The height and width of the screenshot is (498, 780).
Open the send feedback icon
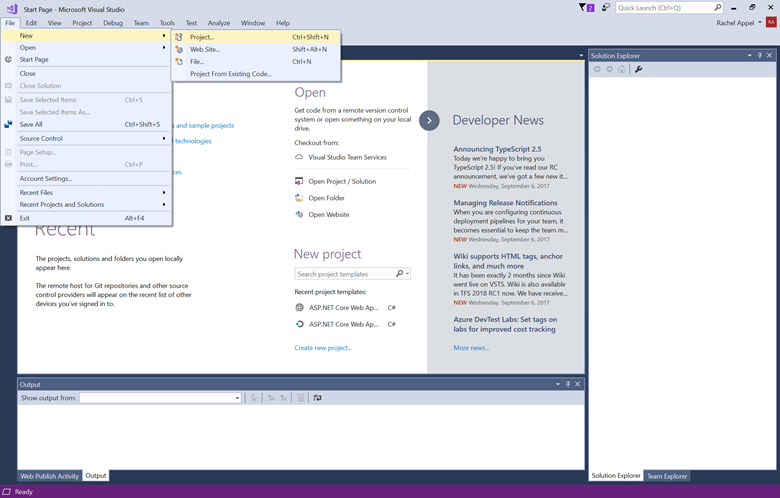pyautogui.click(x=605, y=7)
